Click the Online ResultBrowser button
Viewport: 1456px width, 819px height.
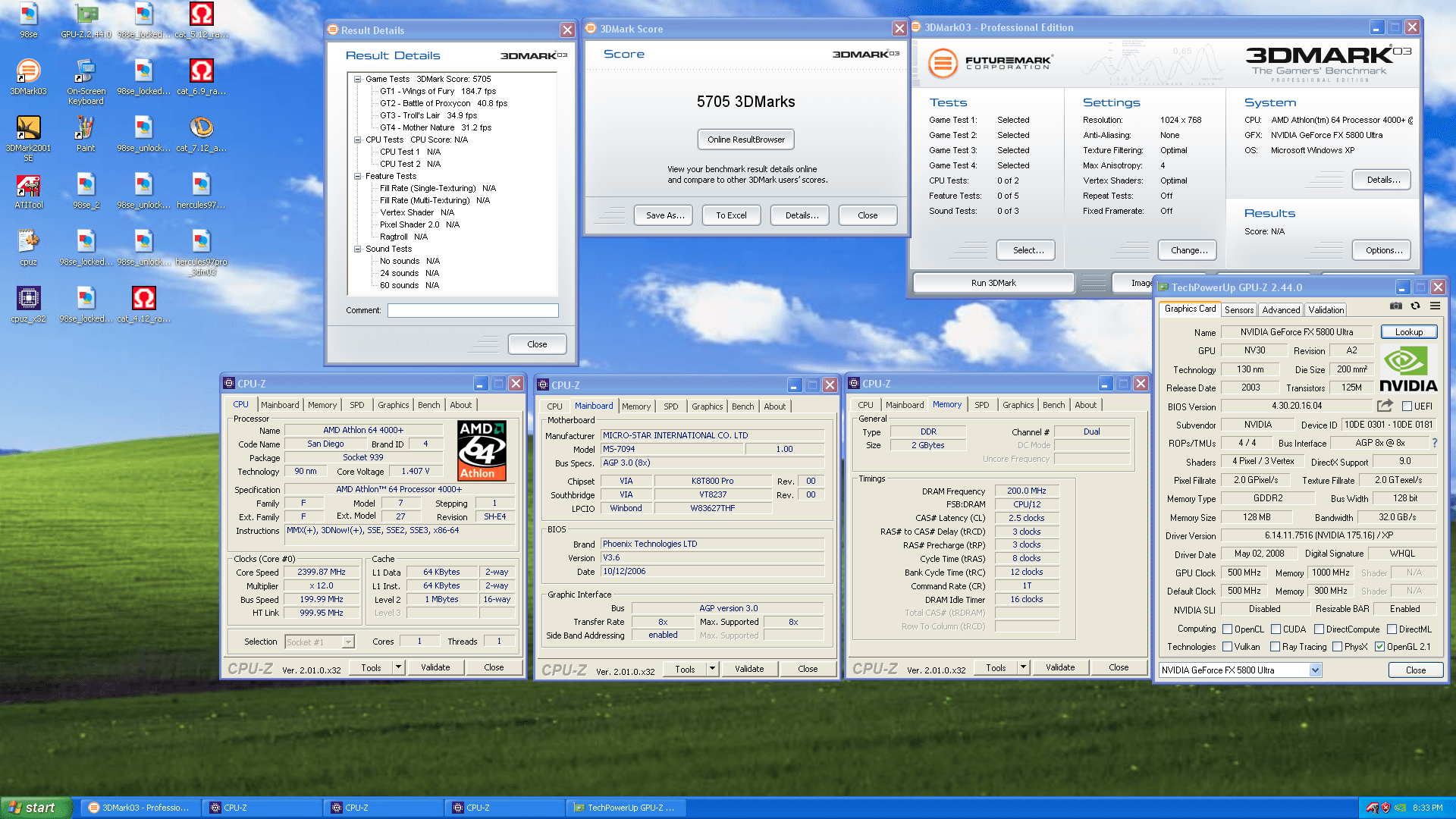(746, 140)
